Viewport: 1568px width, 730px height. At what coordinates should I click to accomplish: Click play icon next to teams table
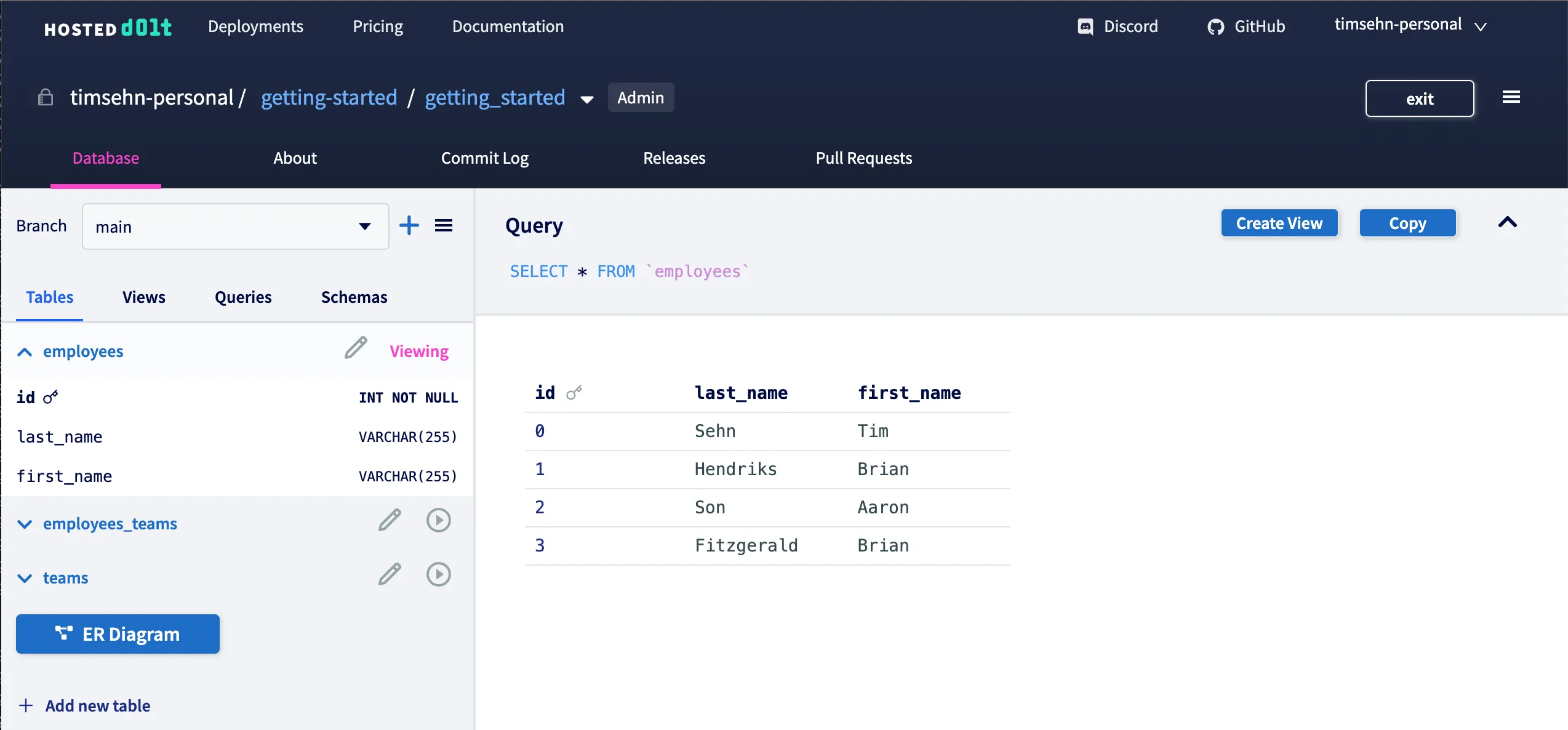(x=438, y=575)
